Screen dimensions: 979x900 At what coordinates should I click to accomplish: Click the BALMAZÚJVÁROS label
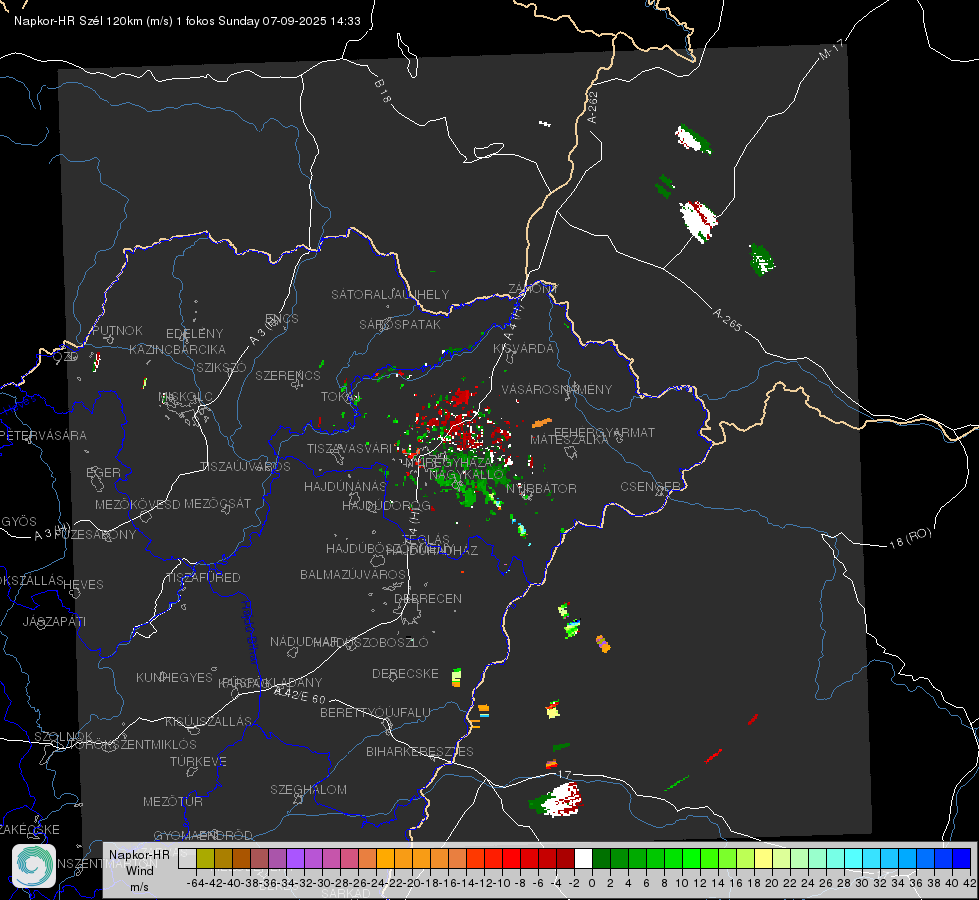[353, 574]
